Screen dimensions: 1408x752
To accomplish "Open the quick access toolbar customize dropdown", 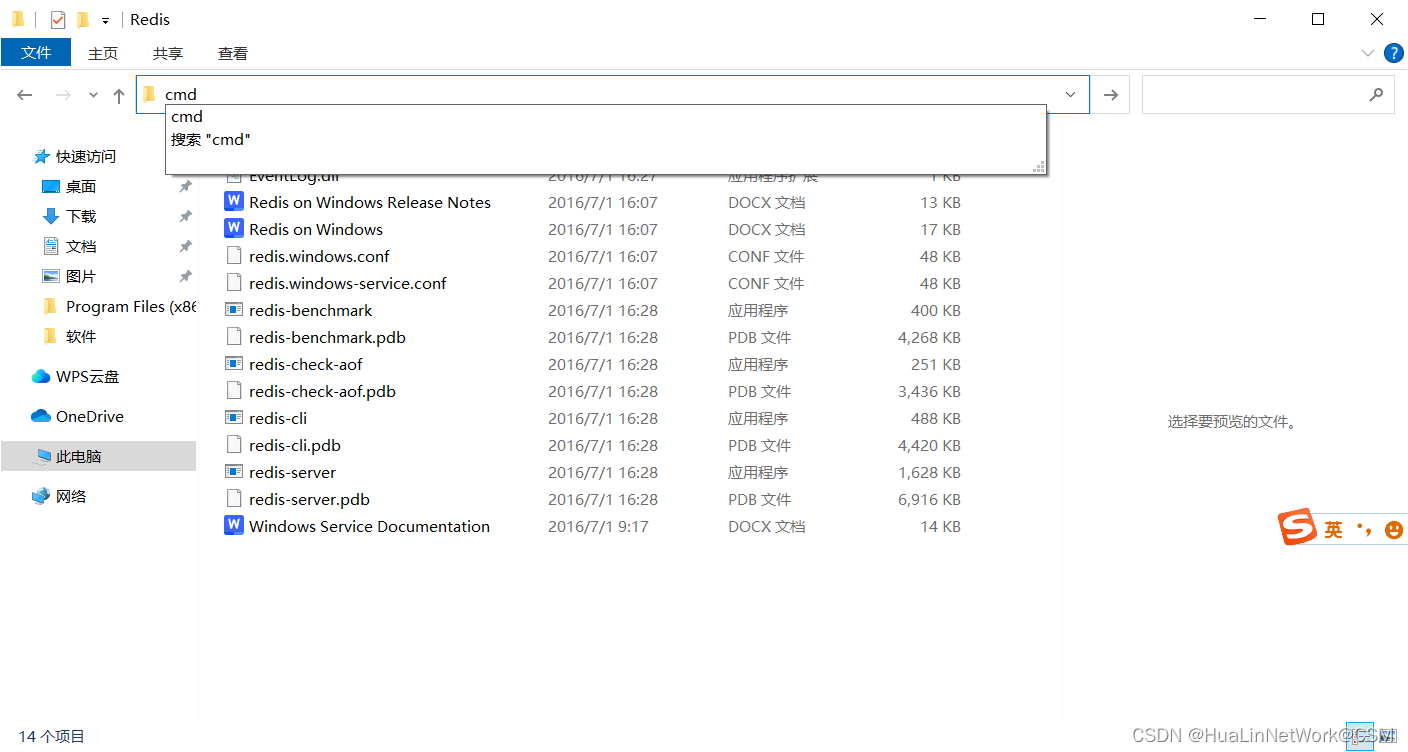I will pyautogui.click(x=105, y=20).
